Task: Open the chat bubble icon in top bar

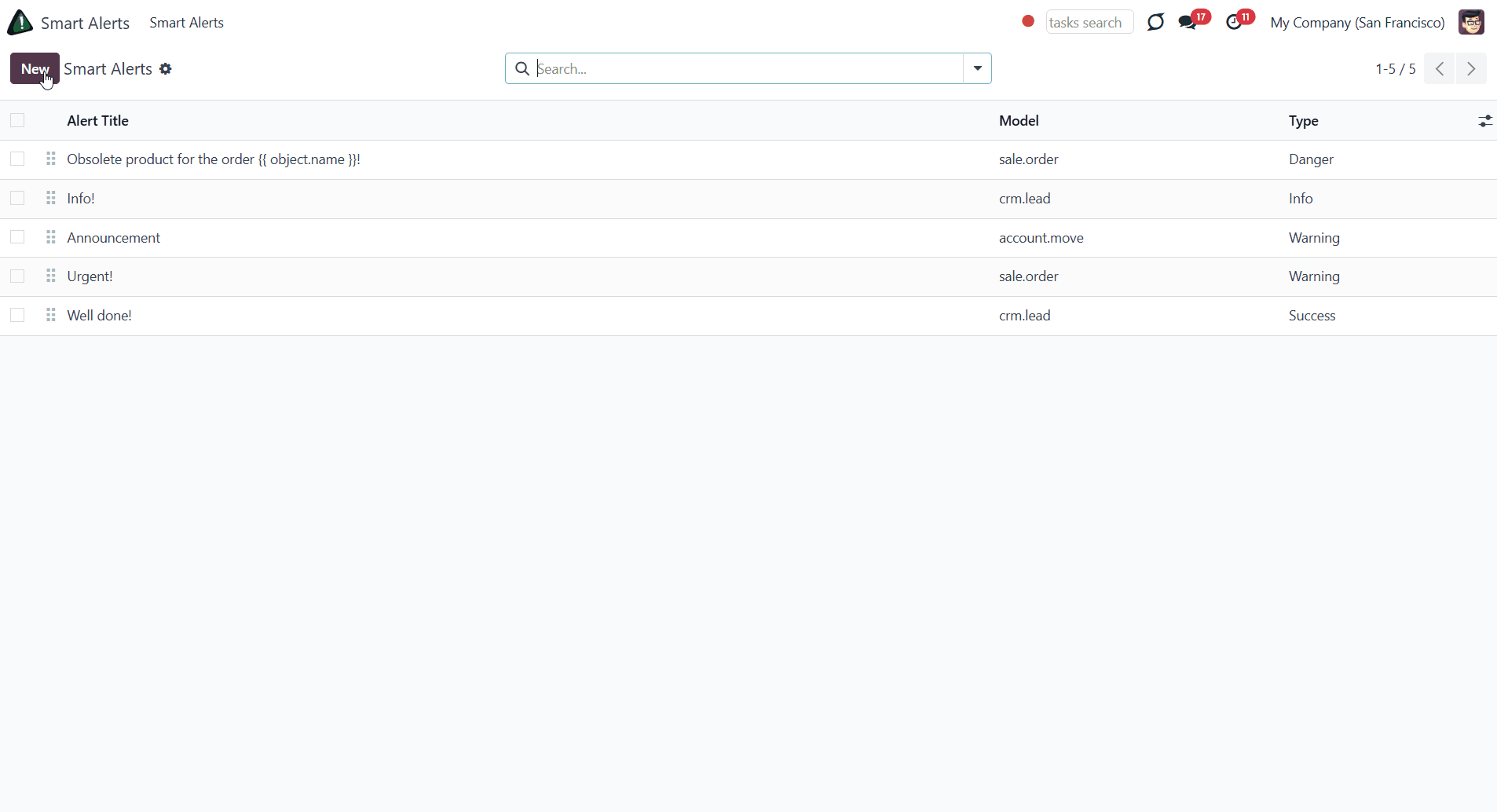Action: click(x=1155, y=22)
